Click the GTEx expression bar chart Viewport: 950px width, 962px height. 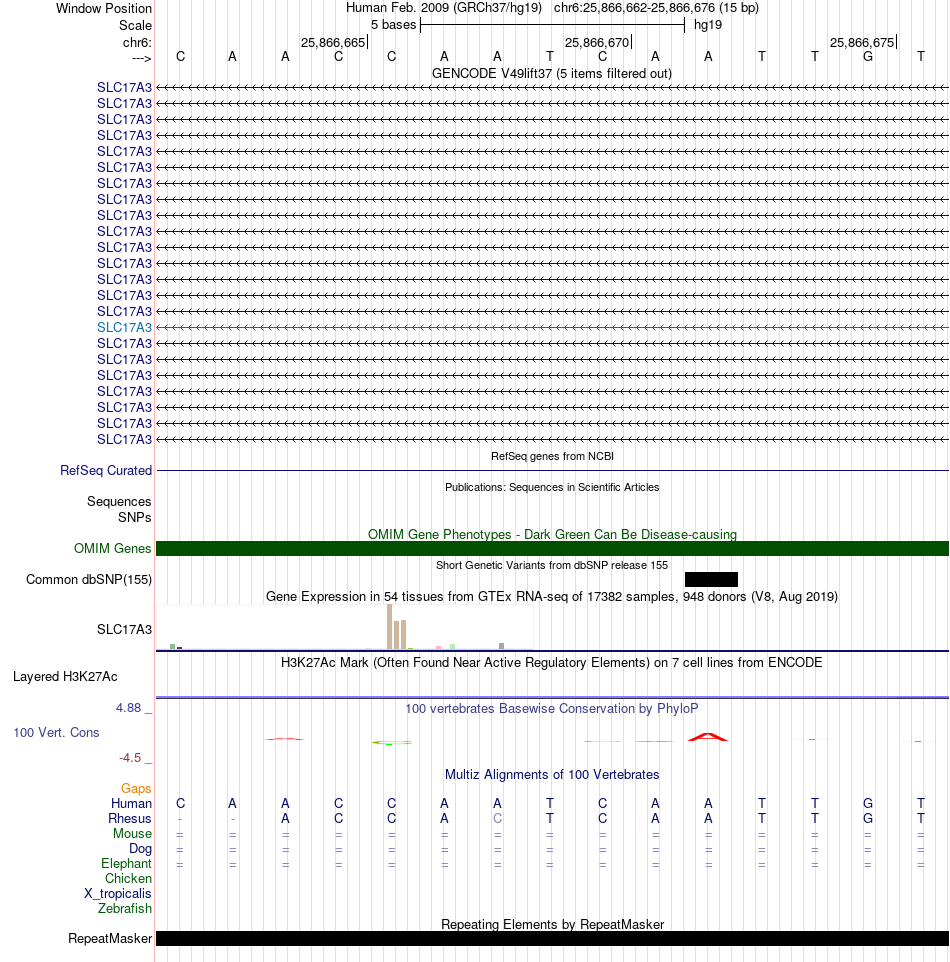coord(345,627)
